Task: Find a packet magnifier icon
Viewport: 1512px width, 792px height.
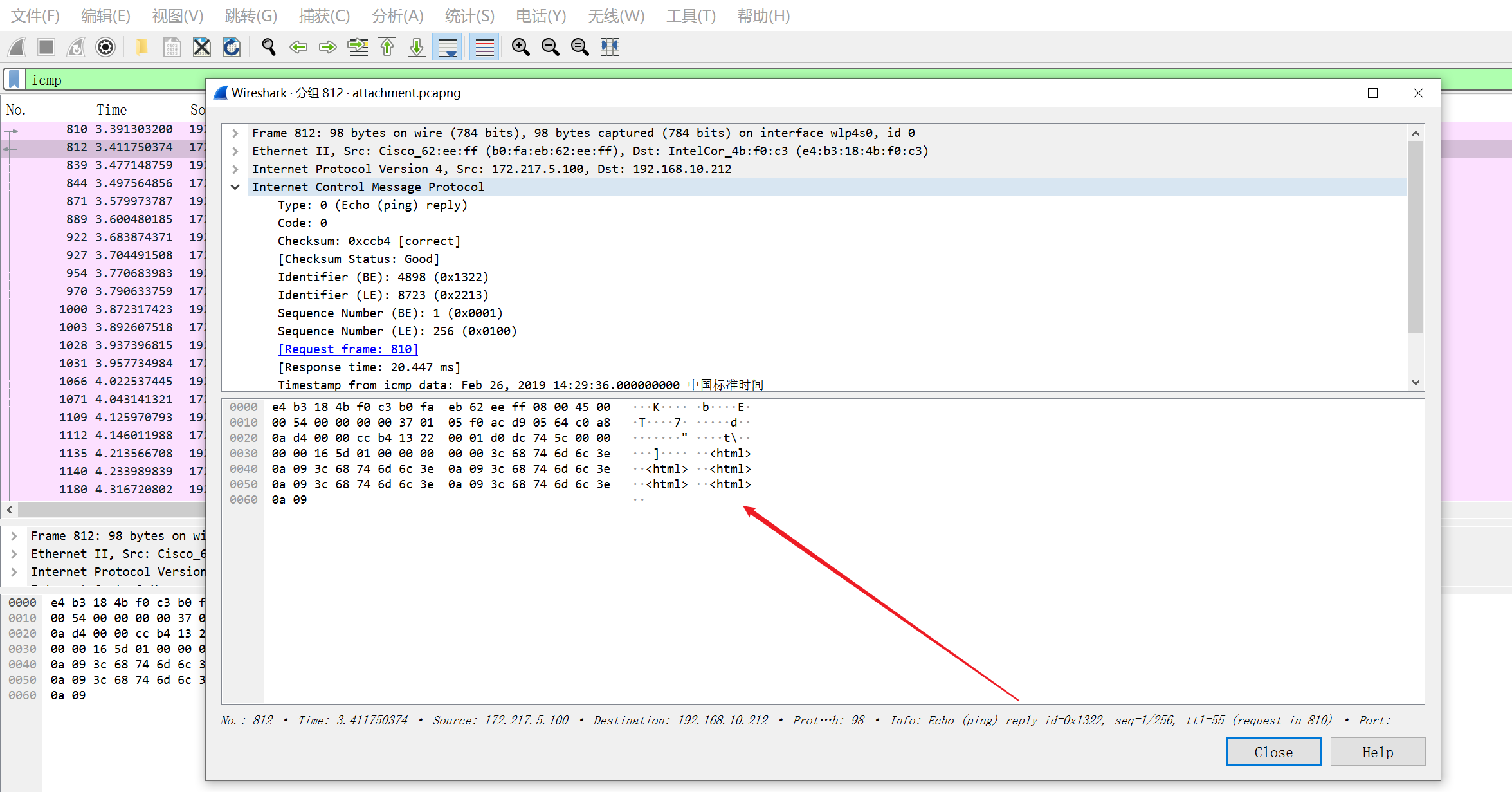Action: (269, 47)
